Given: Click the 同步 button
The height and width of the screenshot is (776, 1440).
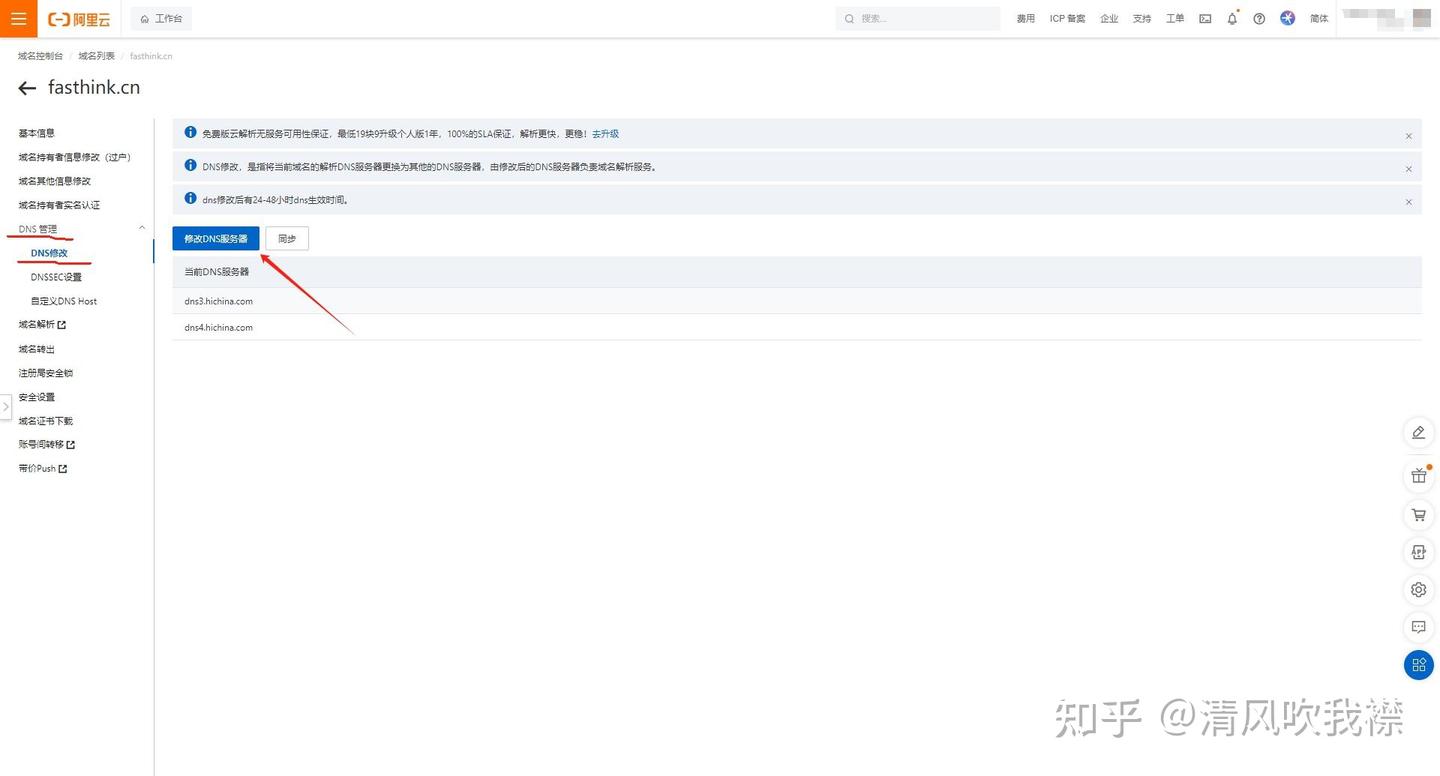Looking at the screenshot, I should 287,239.
